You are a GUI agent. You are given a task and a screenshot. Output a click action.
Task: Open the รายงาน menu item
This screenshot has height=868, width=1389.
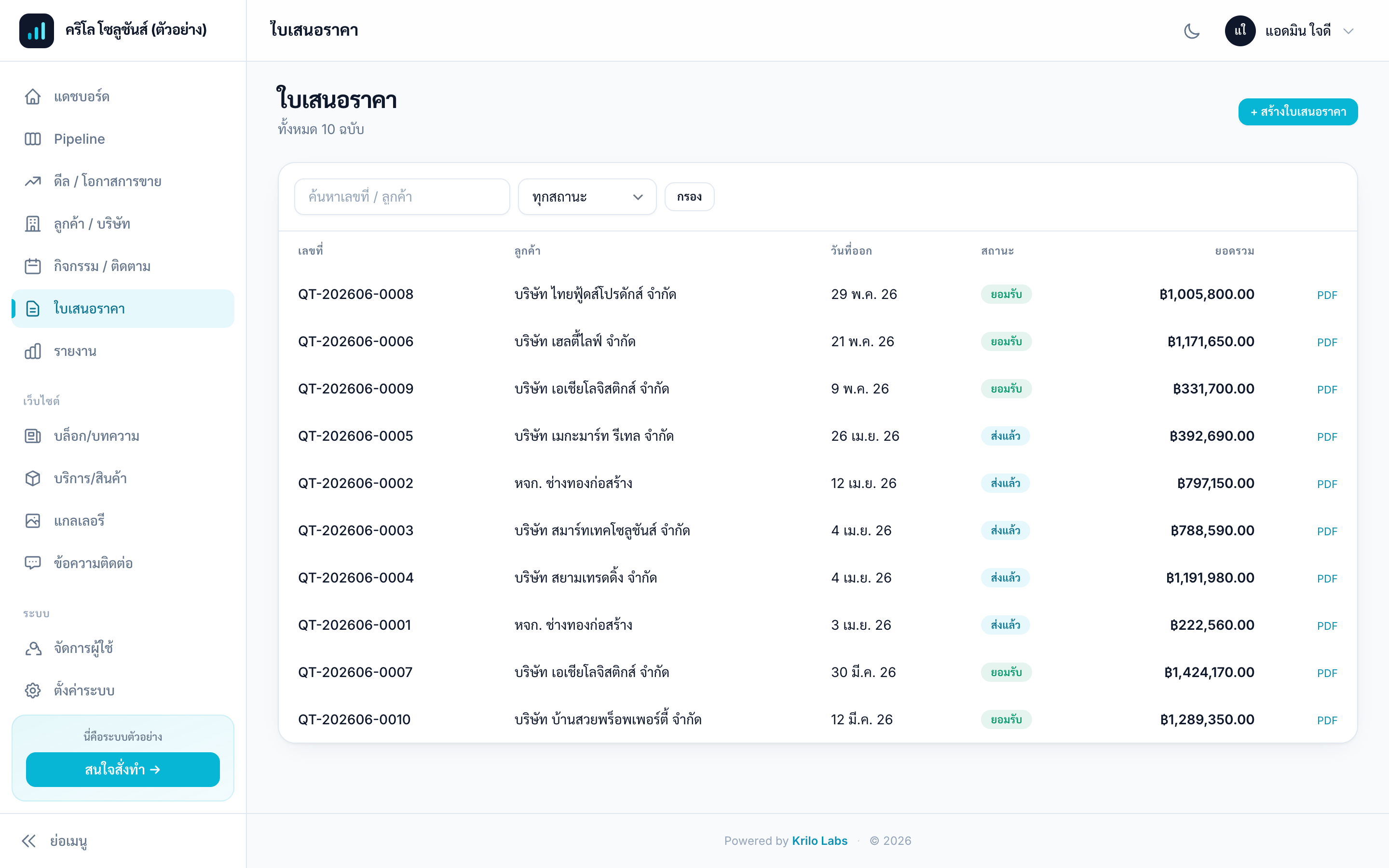pyautogui.click(x=123, y=352)
